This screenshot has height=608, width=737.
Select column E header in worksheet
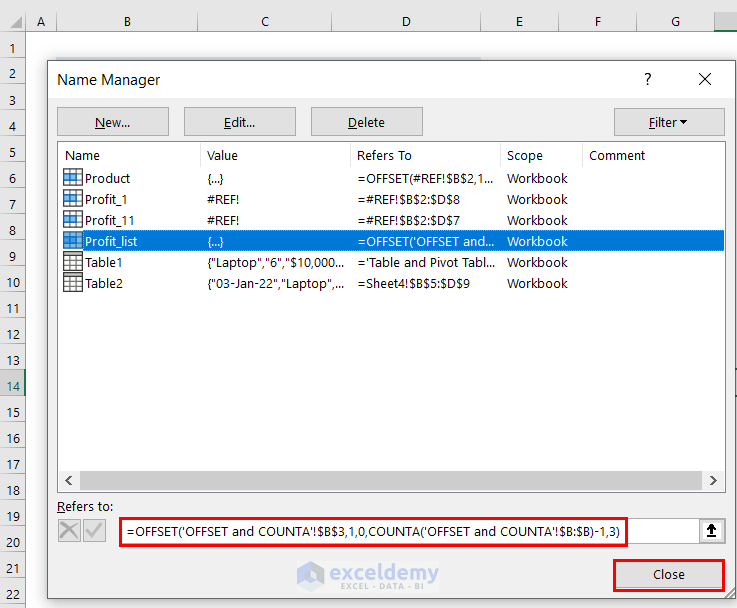point(519,22)
